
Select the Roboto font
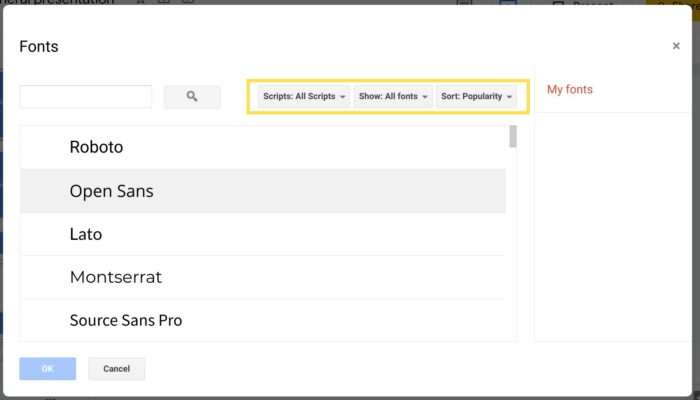[262, 147]
